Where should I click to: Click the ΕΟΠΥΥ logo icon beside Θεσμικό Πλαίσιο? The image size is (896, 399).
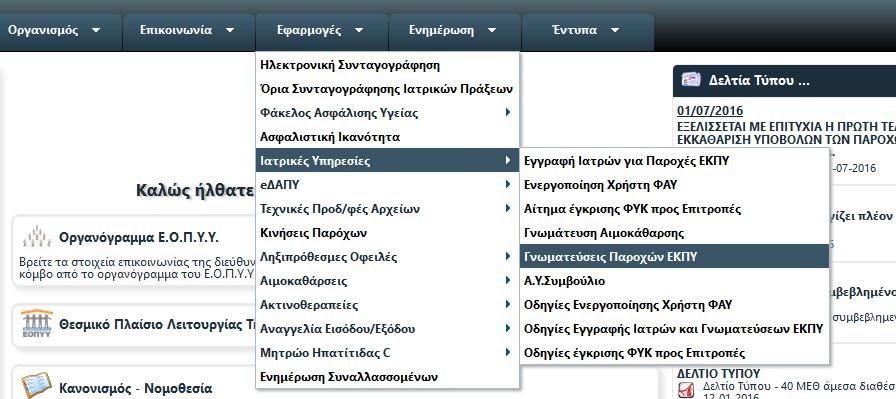(x=37, y=324)
